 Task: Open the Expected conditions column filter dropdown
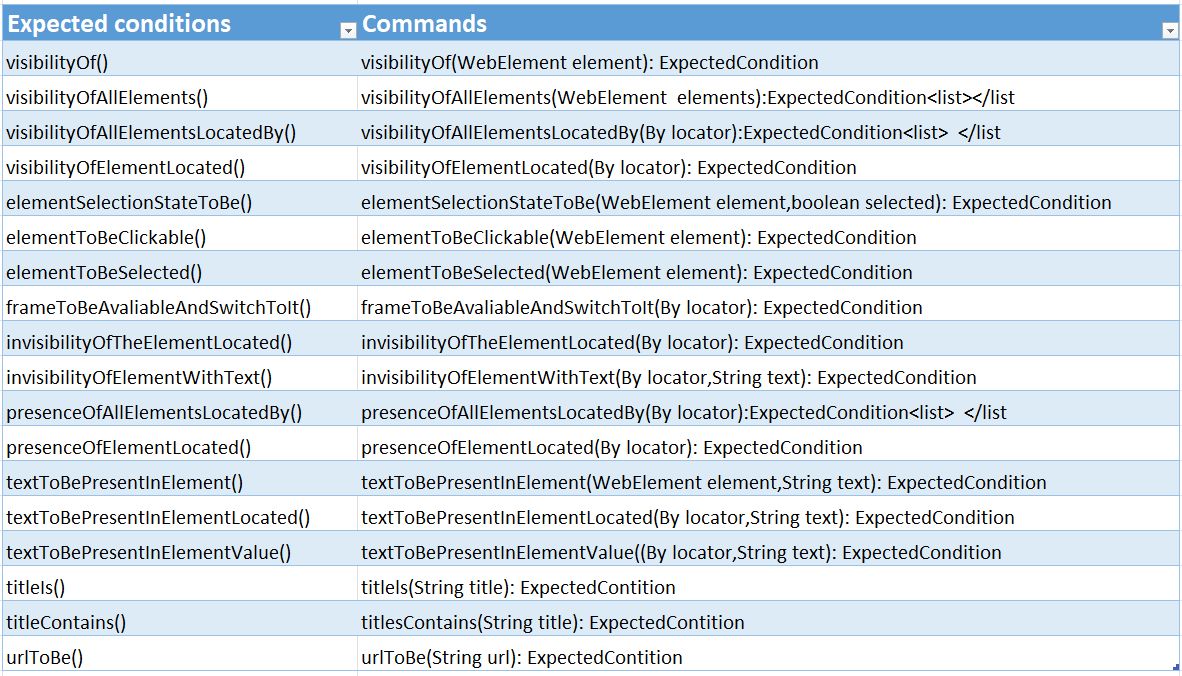tap(348, 31)
